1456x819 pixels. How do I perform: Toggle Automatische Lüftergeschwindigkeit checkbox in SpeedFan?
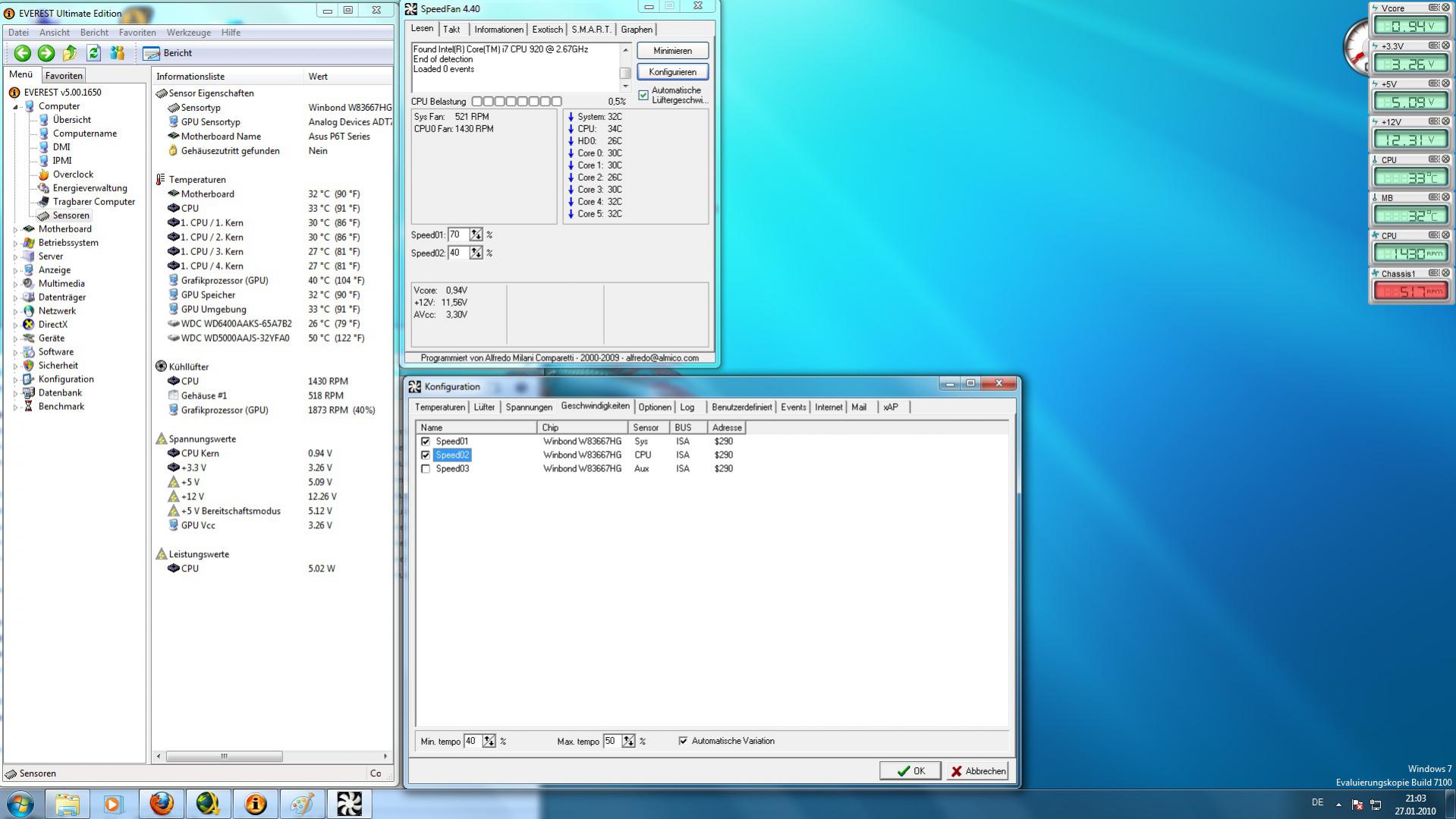[643, 95]
